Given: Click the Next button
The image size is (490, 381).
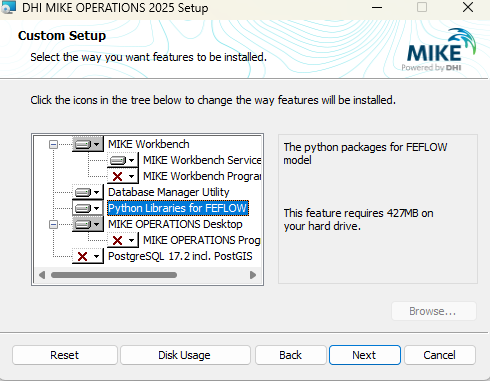Looking at the screenshot, I should point(365,355).
